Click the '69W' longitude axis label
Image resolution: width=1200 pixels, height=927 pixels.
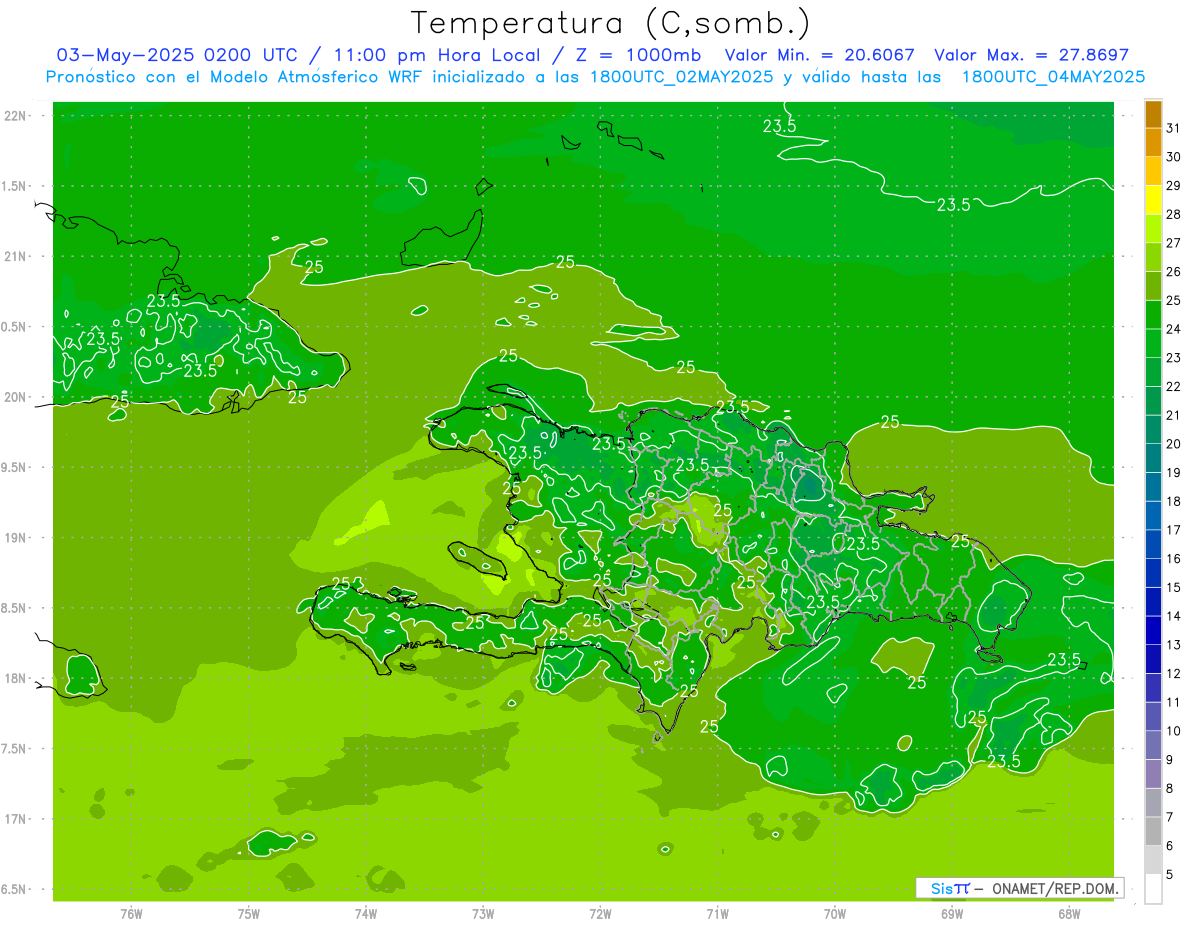point(952,914)
